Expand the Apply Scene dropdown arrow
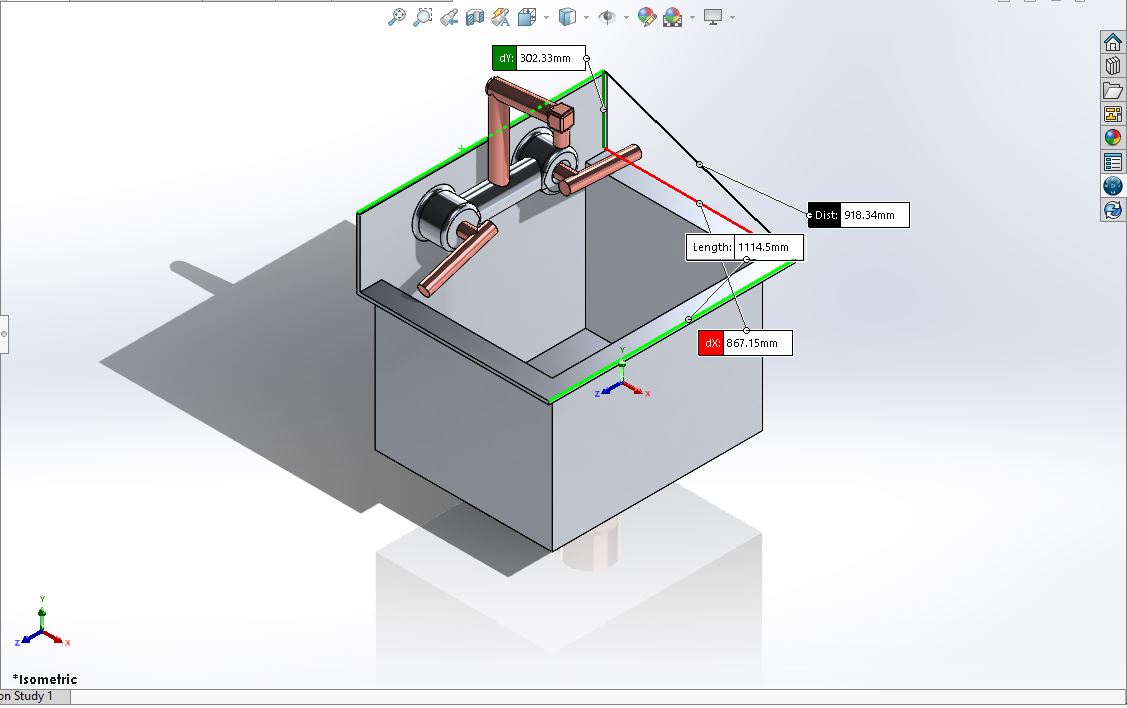This screenshot has width=1127, height=708. tap(693, 17)
